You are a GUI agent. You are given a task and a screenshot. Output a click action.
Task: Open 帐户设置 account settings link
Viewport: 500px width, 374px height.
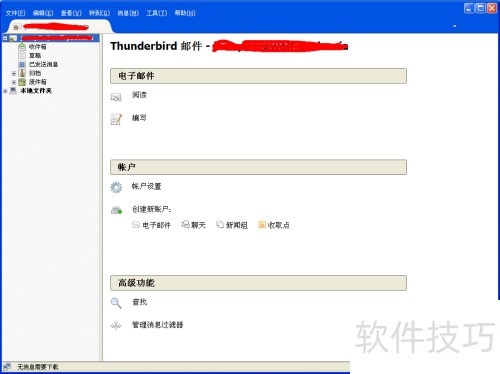146,186
